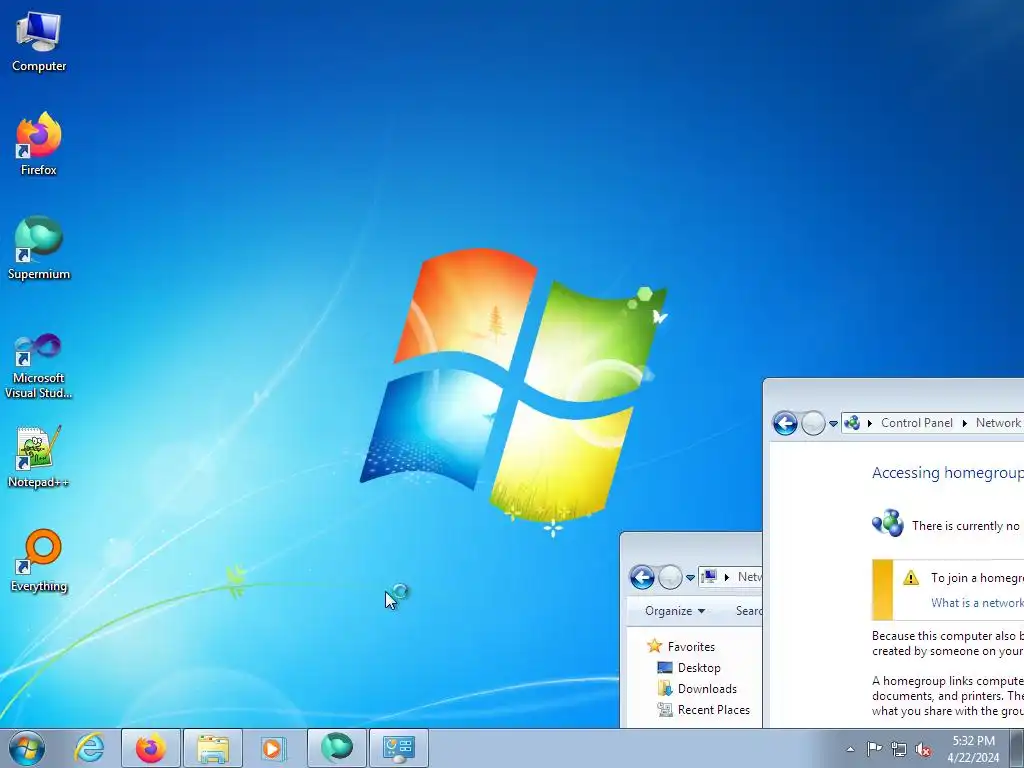Screen dimensions: 1024x768
Task: Select the Firefox desktop shortcut
Action: click(x=39, y=144)
